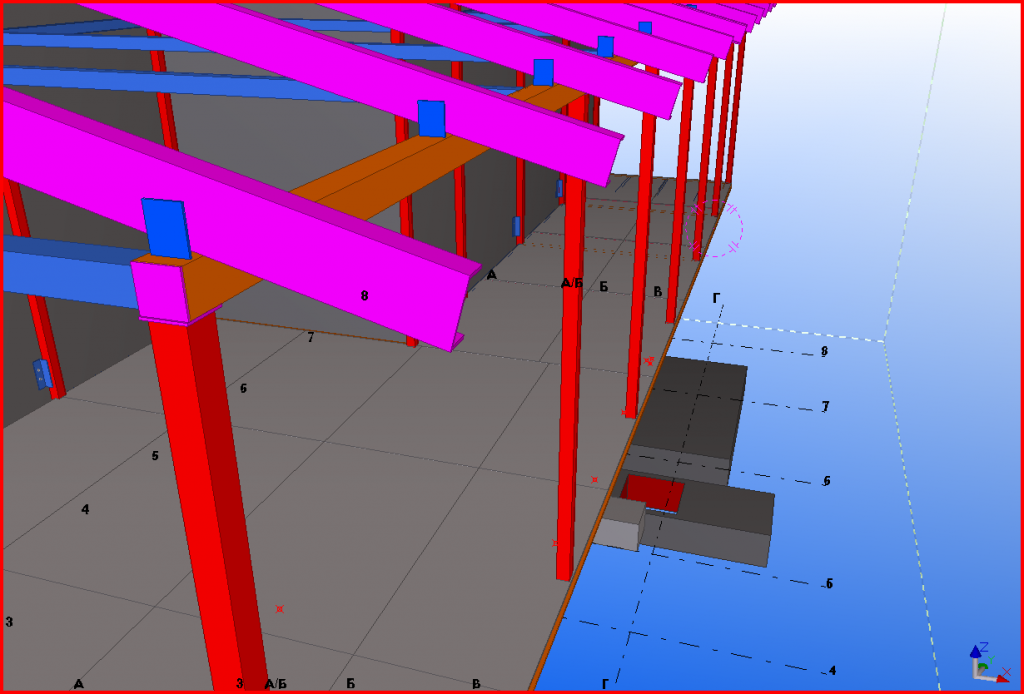Select the blue bracket on the left wall column
Screen dimensions: 1024x694
(x=42, y=373)
